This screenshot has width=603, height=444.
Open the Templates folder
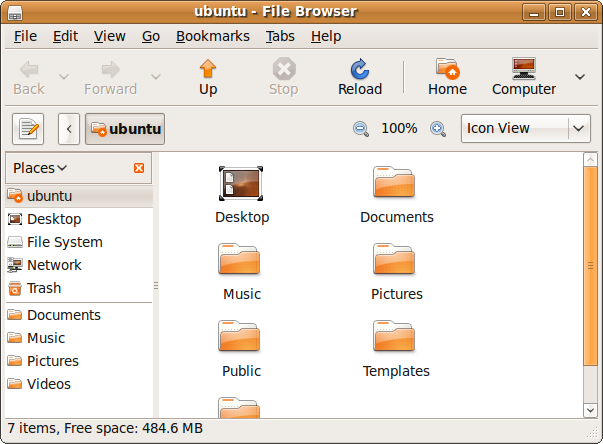tap(395, 347)
